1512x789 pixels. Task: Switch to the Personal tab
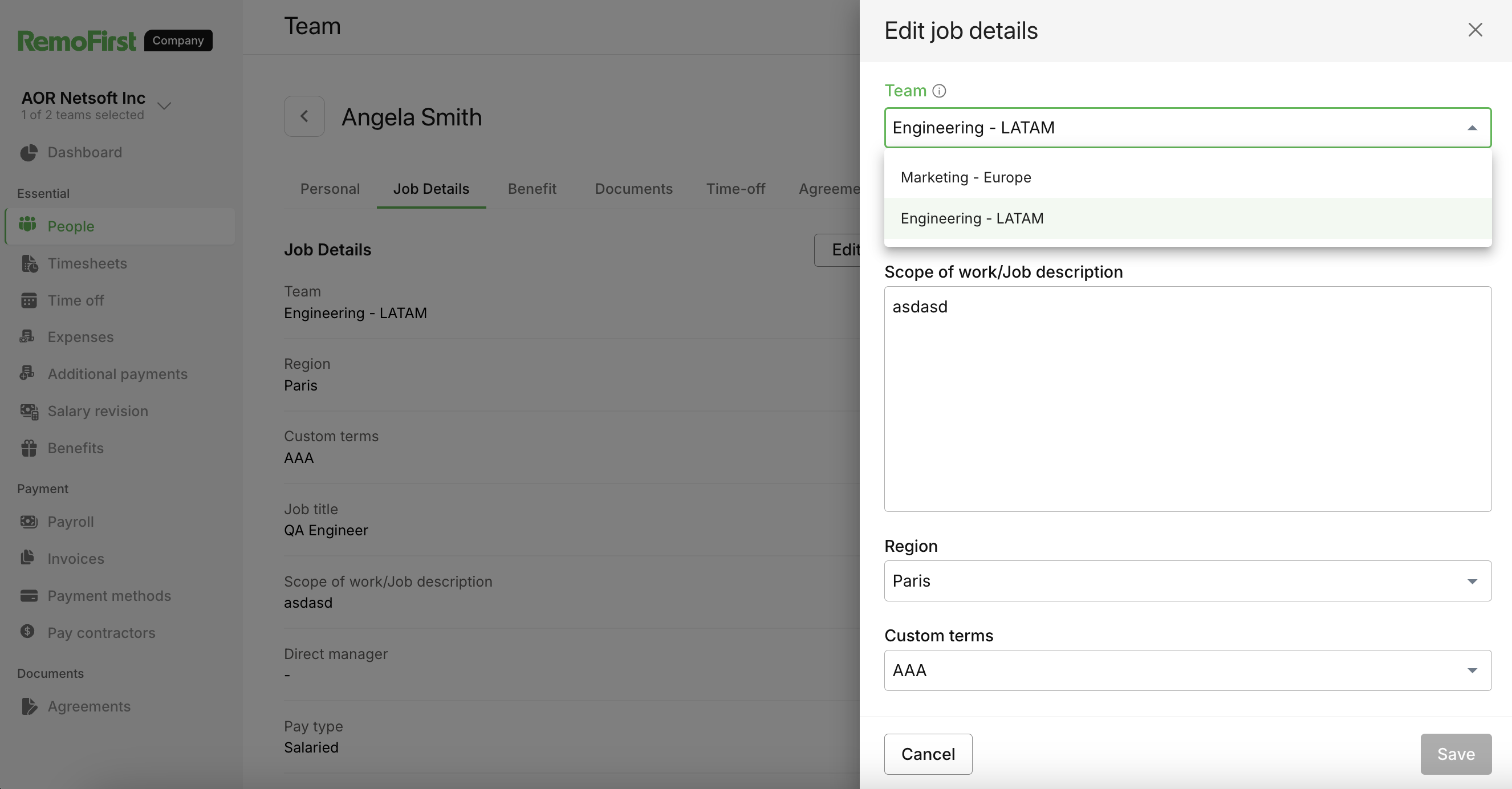tap(330, 189)
